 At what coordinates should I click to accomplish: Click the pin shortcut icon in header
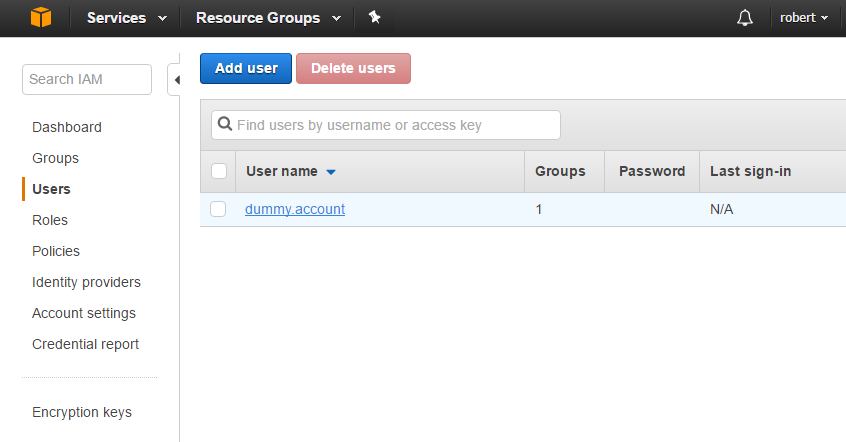point(374,17)
